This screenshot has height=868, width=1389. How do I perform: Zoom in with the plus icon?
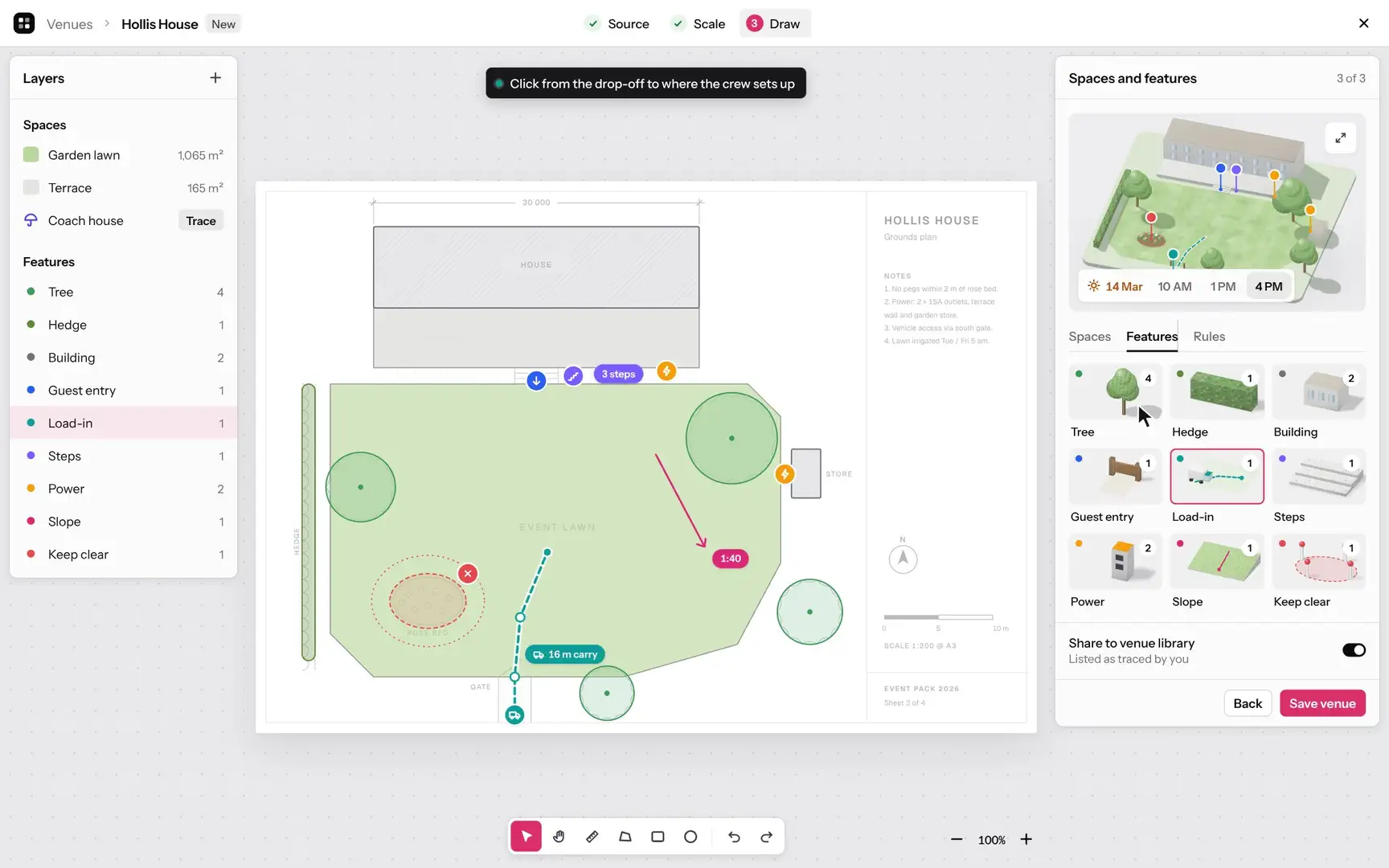(1026, 839)
